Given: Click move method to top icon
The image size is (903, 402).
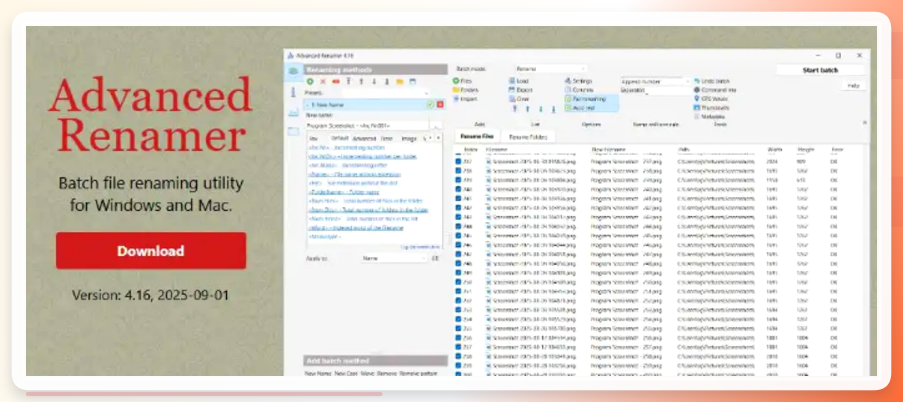Looking at the screenshot, I should [x=348, y=82].
